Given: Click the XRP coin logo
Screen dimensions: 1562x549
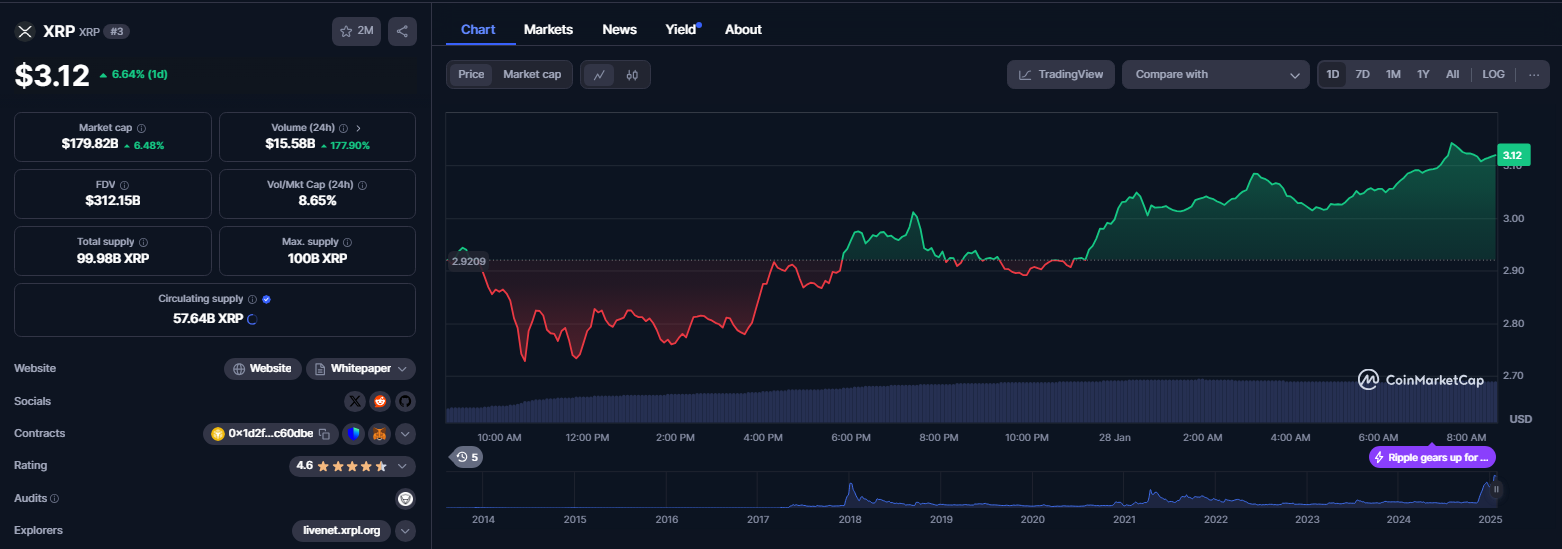Looking at the screenshot, I should pos(25,31).
